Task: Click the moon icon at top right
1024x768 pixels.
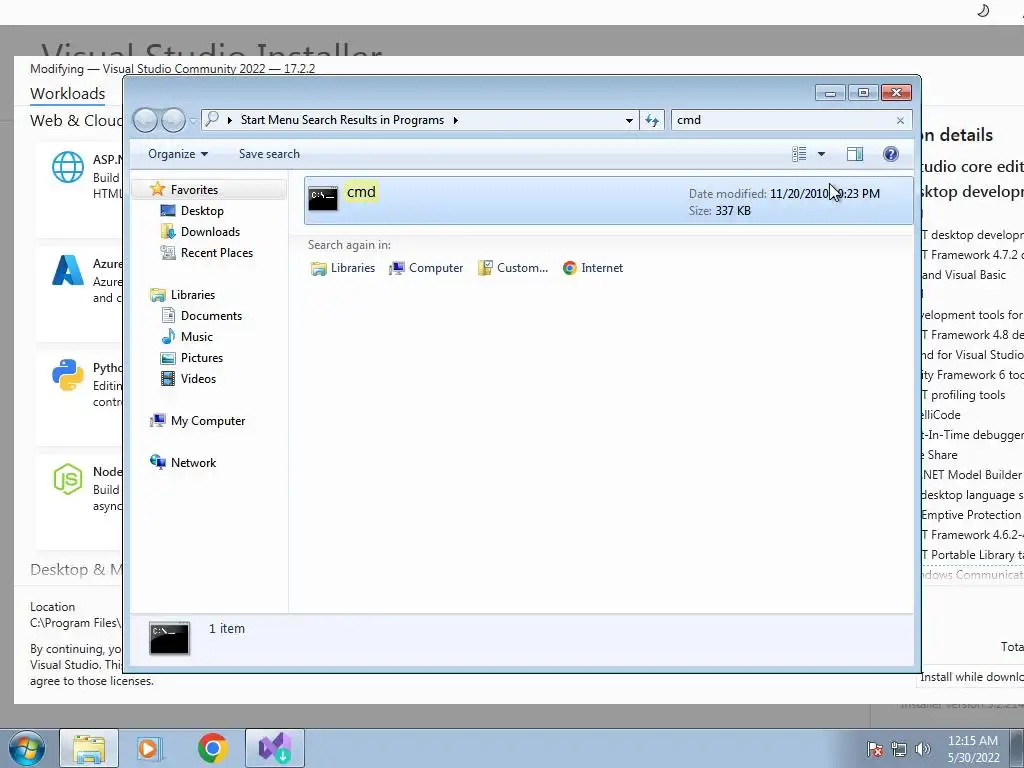Action: pyautogui.click(x=983, y=11)
